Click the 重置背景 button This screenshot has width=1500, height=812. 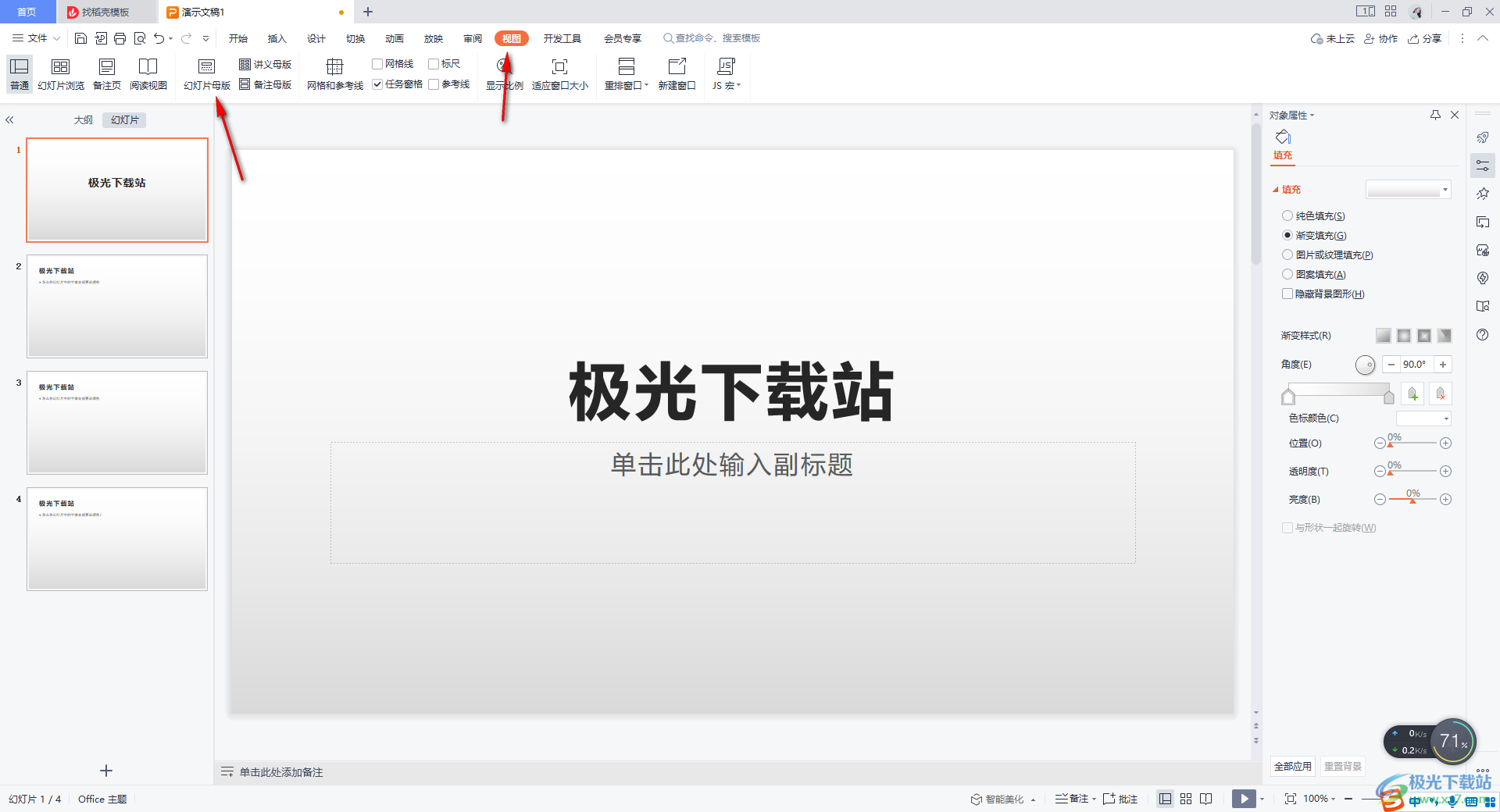pos(1343,766)
